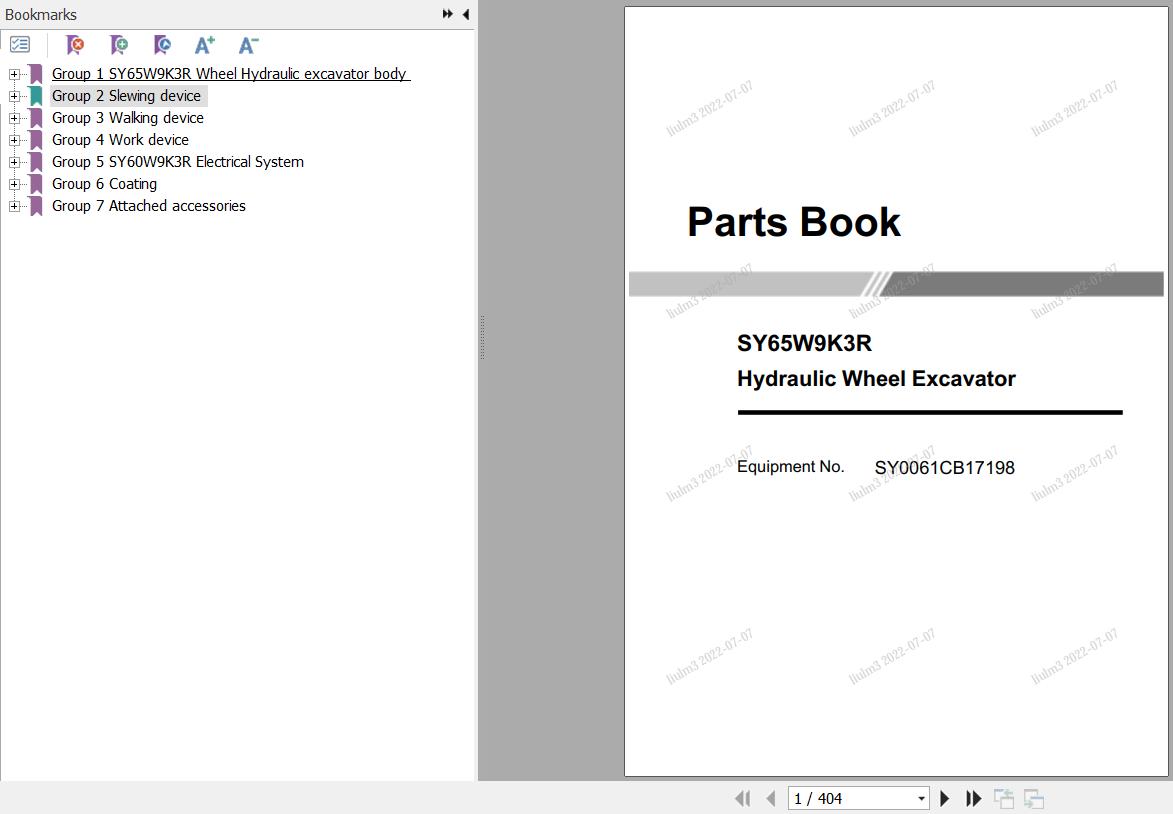This screenshot has height=814, width=1173.
Task: Open the page number dropdown arrow
Action: pyautogui.click(x=921, y=799)
